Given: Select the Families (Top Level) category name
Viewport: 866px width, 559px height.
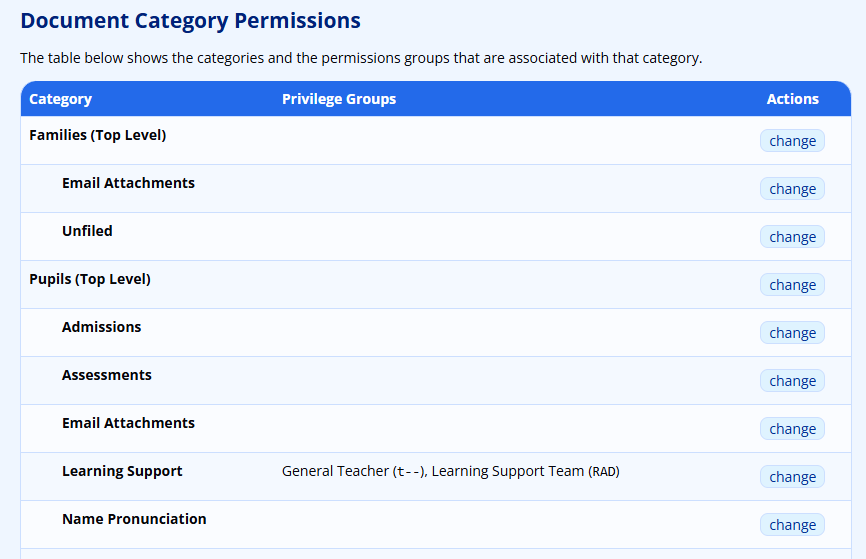Looking at the screenshot, I should (x=98, y=135).
